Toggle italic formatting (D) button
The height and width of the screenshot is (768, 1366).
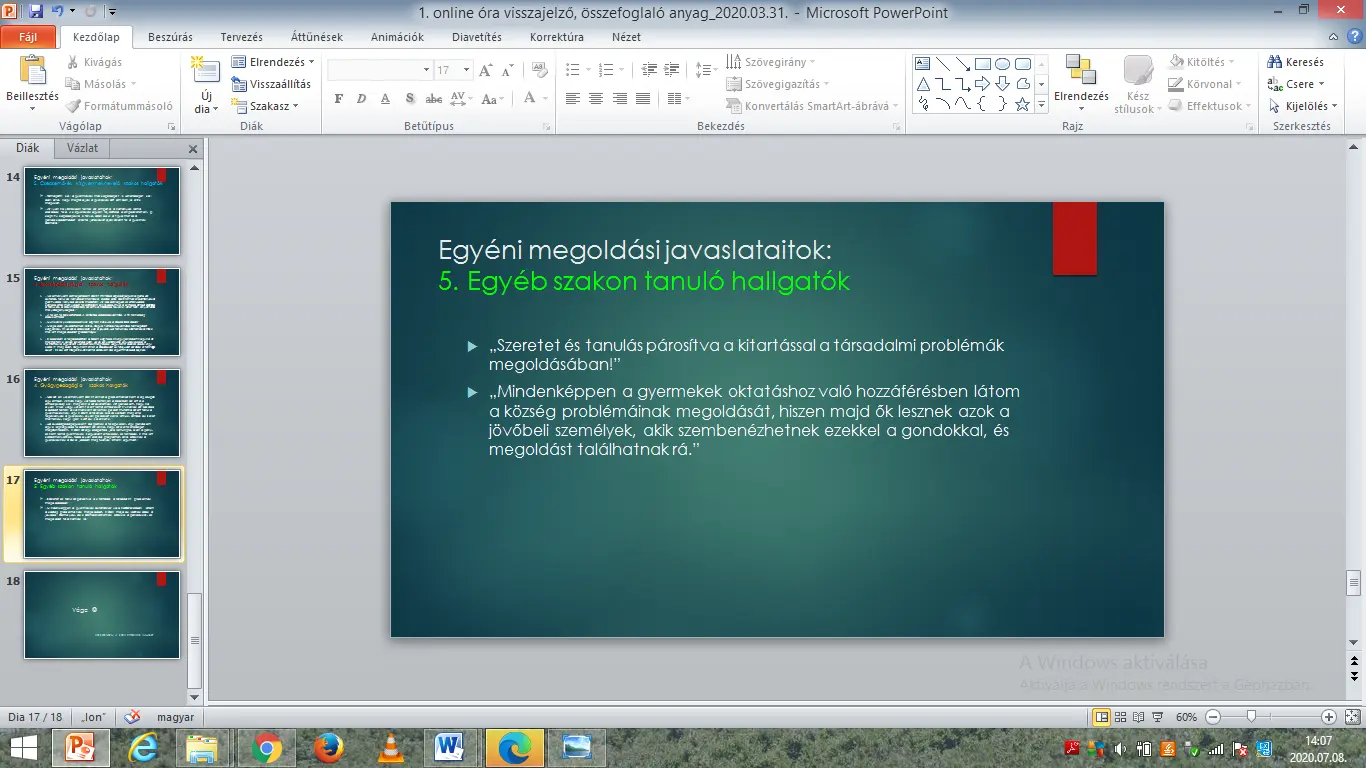tap(361, 99)
